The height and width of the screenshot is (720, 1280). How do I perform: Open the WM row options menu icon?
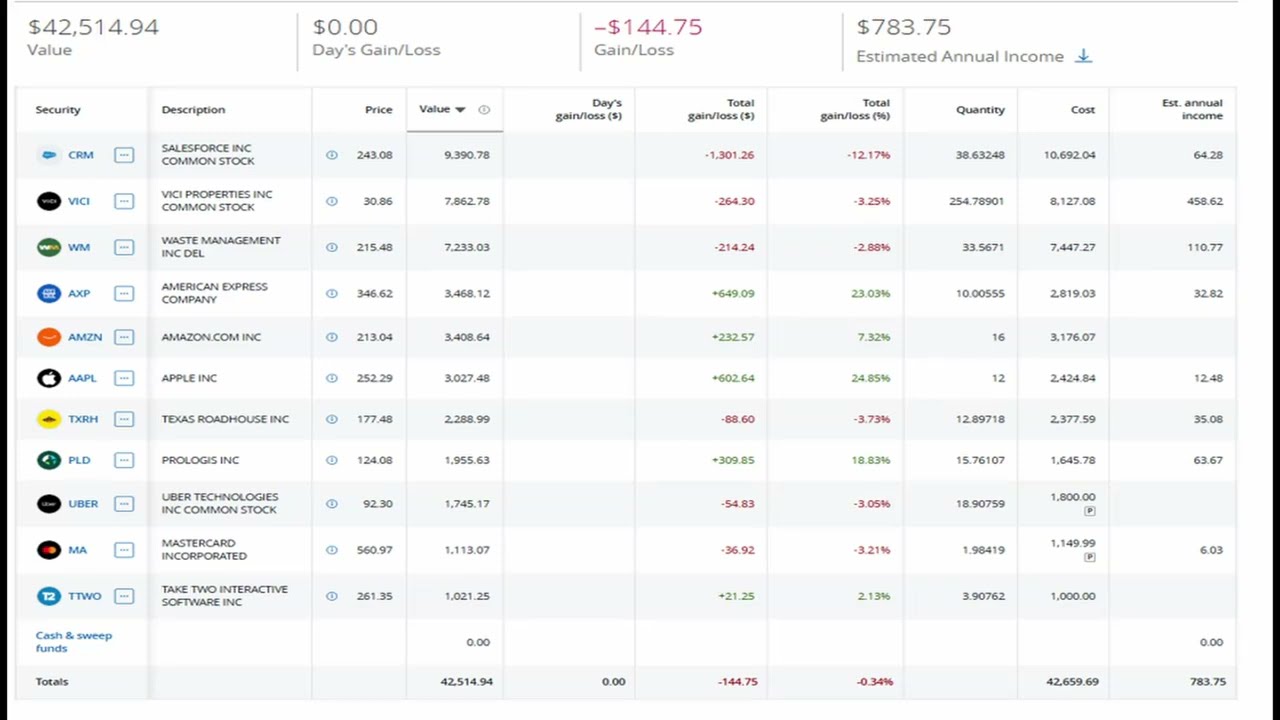124,247
